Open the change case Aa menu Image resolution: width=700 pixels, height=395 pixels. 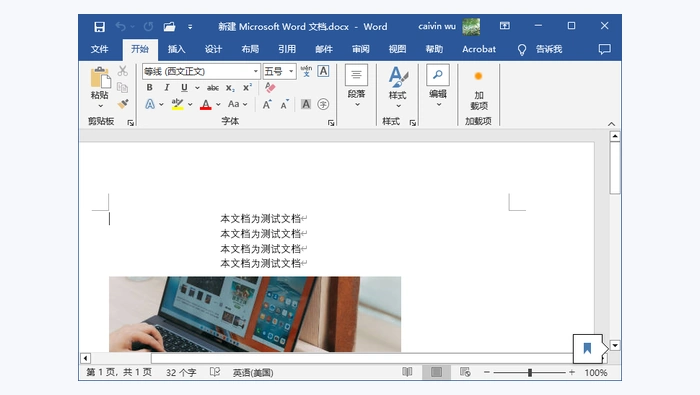click(237, 104)
